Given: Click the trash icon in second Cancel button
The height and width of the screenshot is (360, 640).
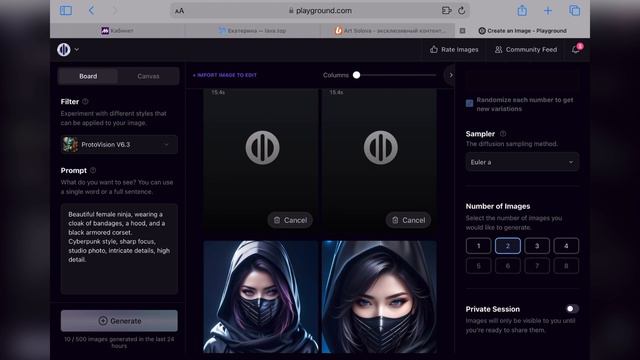Looking at the screenshot, I should coord(395,220).
